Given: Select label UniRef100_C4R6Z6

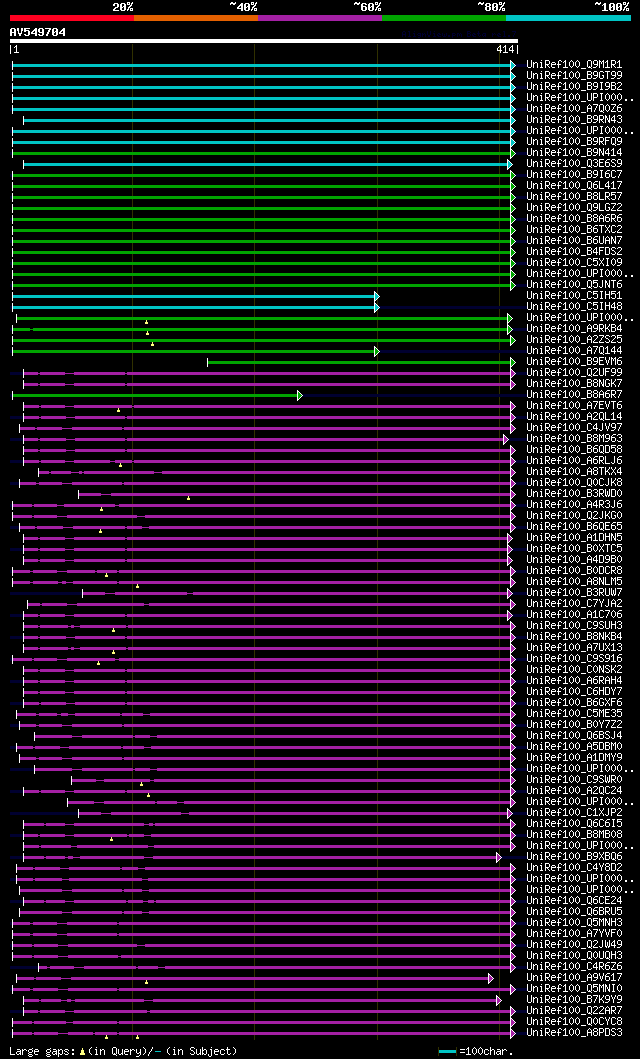Looking at the screenshot, I should coord(575,965).
